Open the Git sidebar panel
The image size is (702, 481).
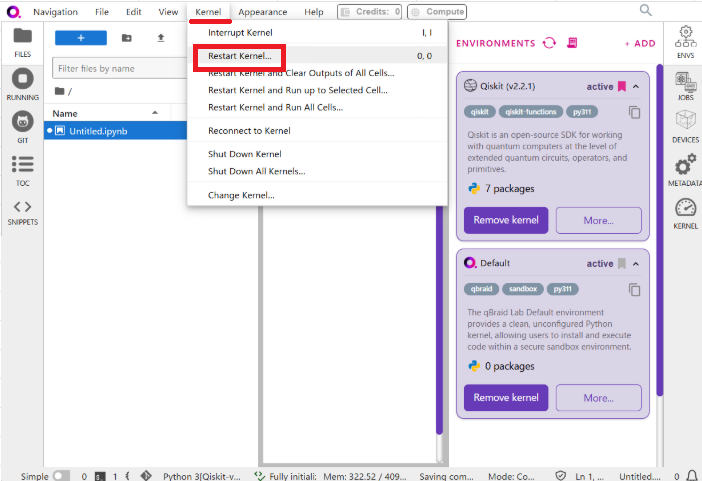tap(22, 126)
